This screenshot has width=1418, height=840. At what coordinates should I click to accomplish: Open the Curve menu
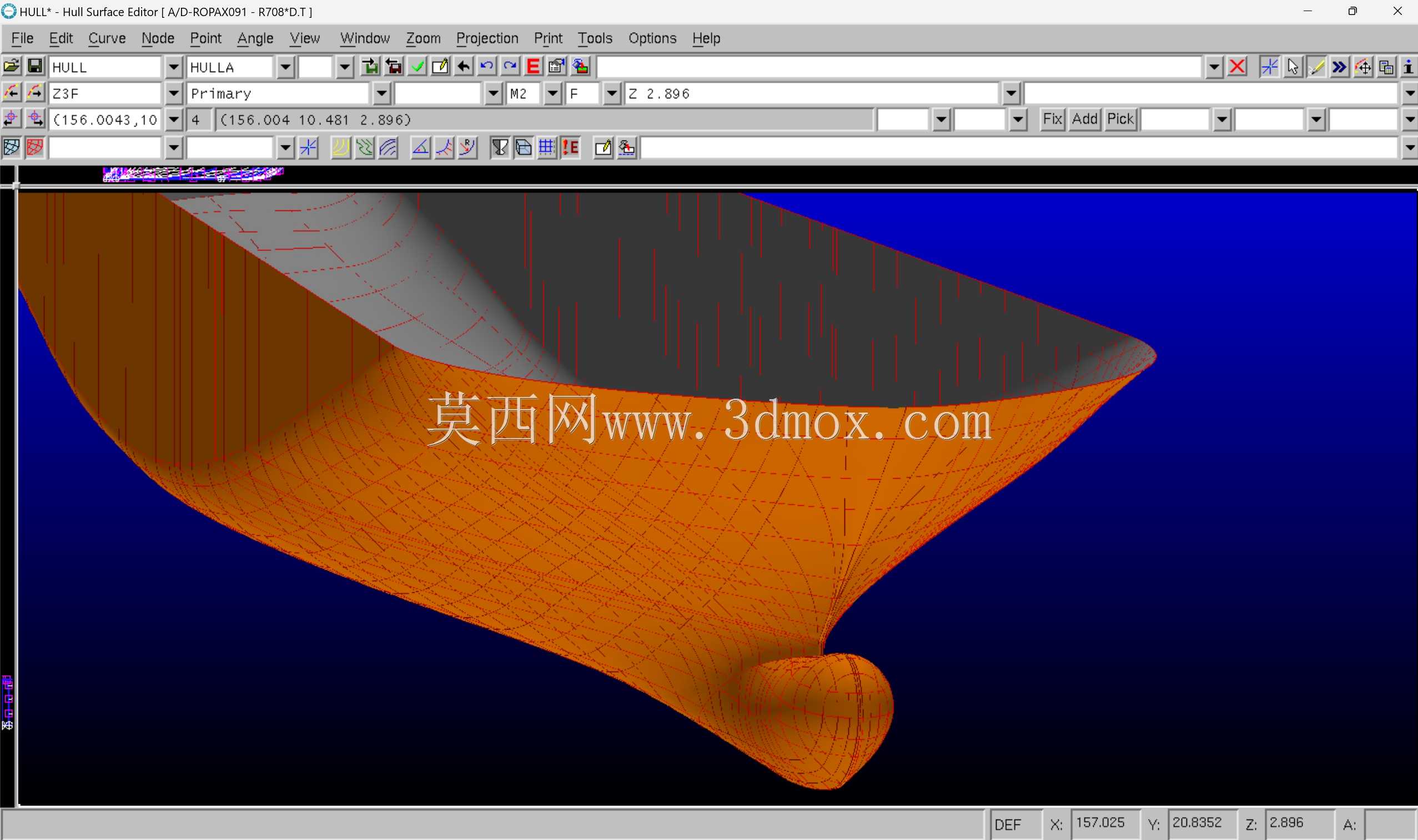(x=107, y=38)
